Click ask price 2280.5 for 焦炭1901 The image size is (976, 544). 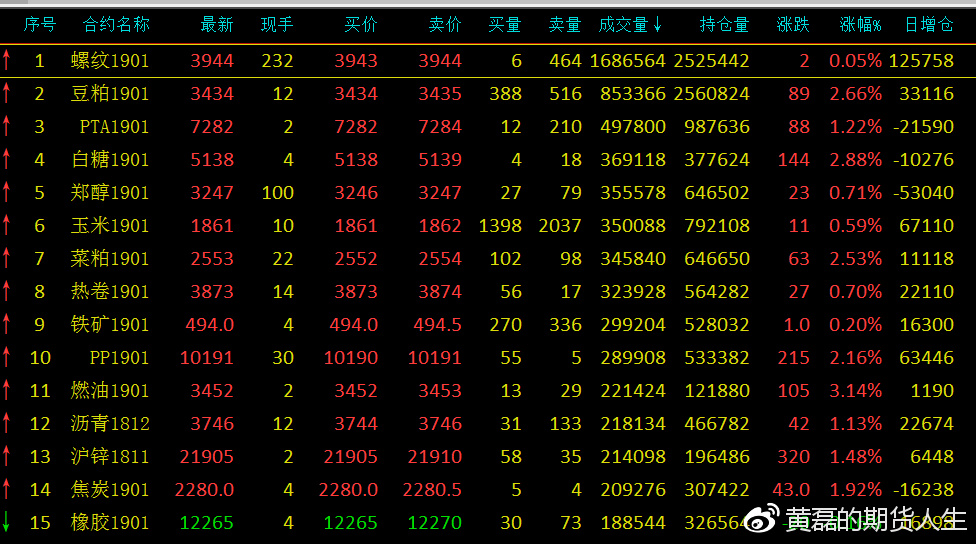pos(432,490)
